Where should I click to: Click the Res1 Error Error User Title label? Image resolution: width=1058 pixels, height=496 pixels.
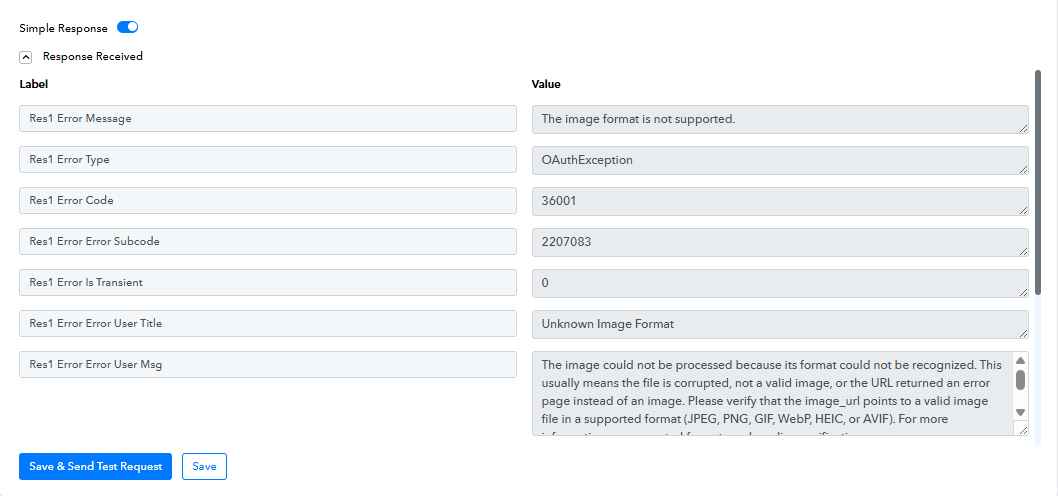click(267, 324)
